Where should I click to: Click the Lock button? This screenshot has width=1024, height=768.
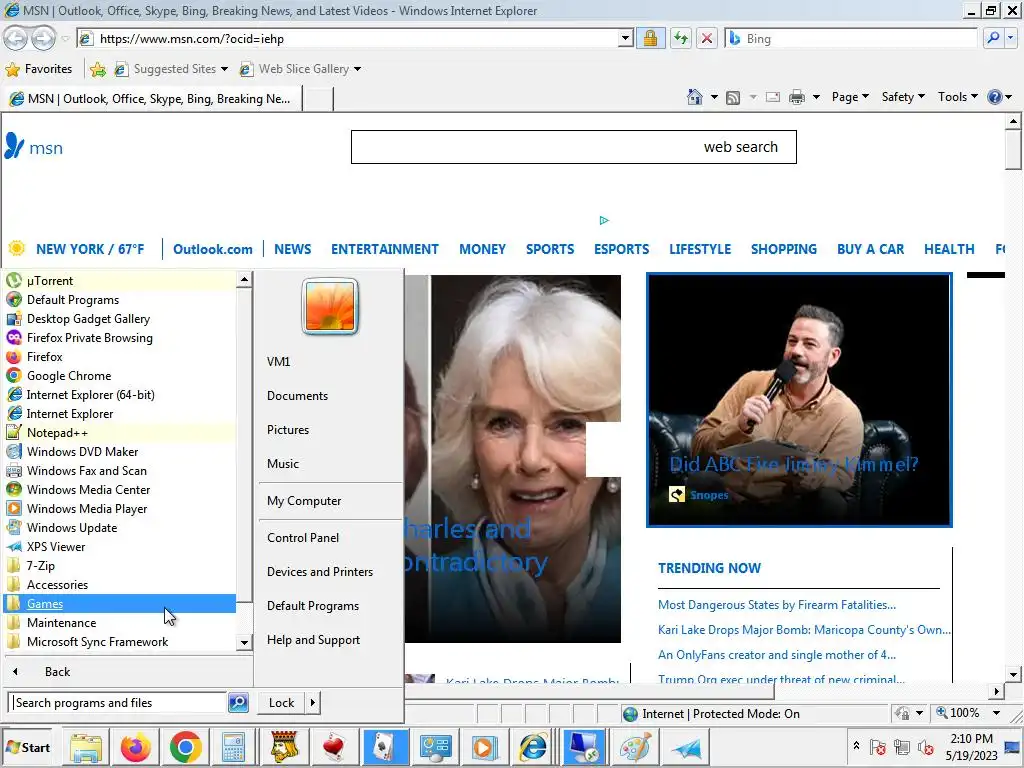(281, 703)
